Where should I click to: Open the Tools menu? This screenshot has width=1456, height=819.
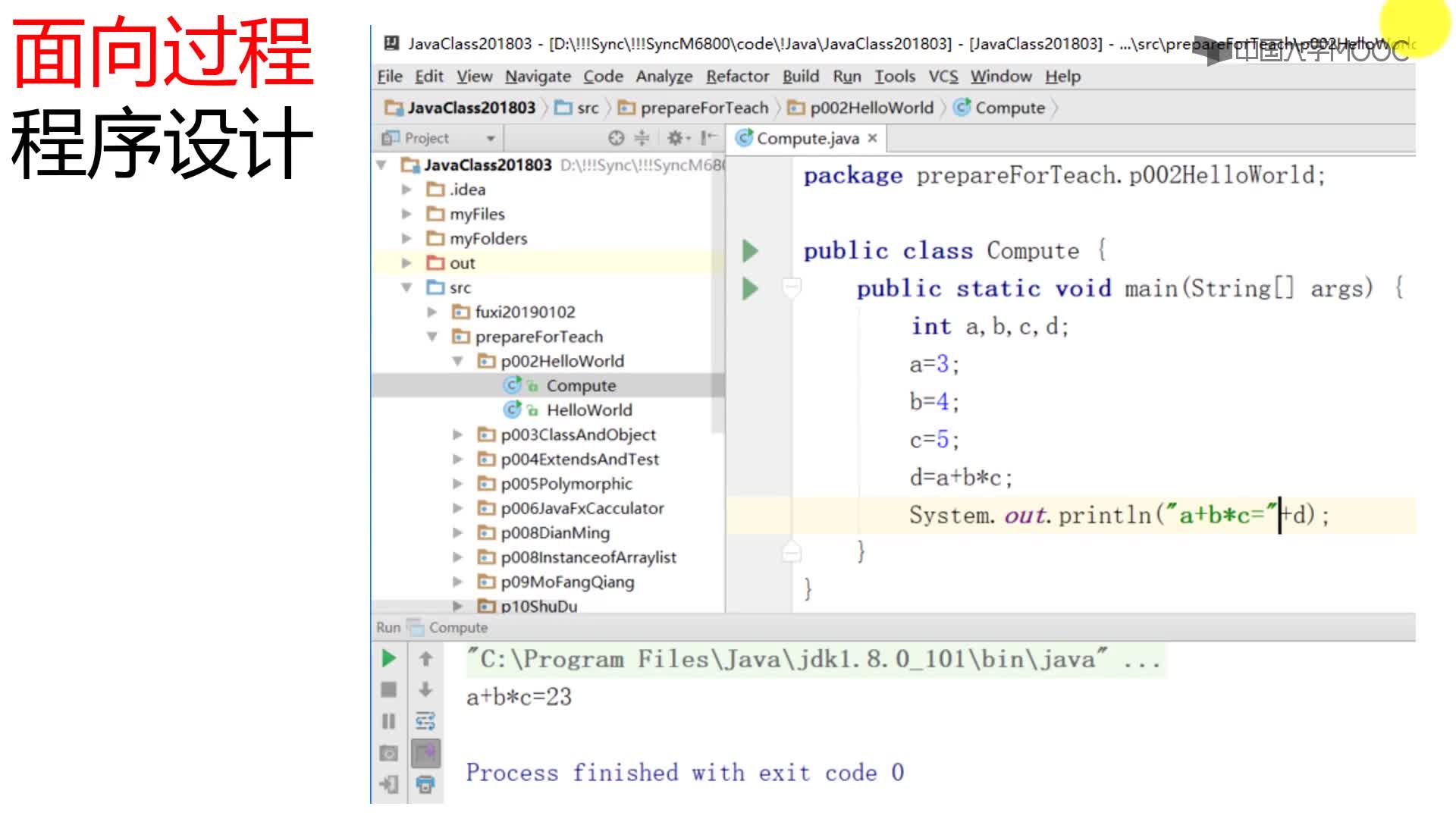click(895, 77)
